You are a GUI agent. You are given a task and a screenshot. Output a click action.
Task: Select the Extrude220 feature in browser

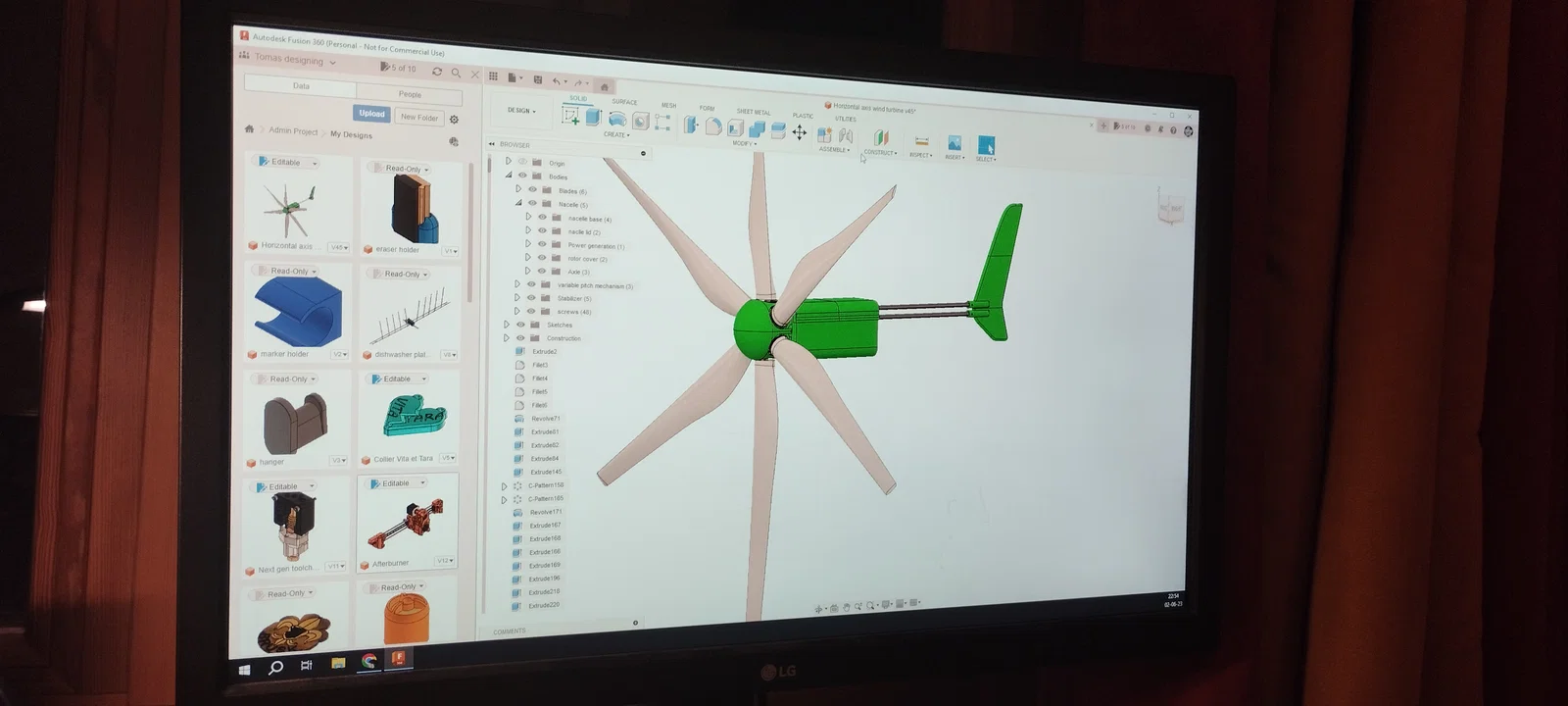[544, 605]
